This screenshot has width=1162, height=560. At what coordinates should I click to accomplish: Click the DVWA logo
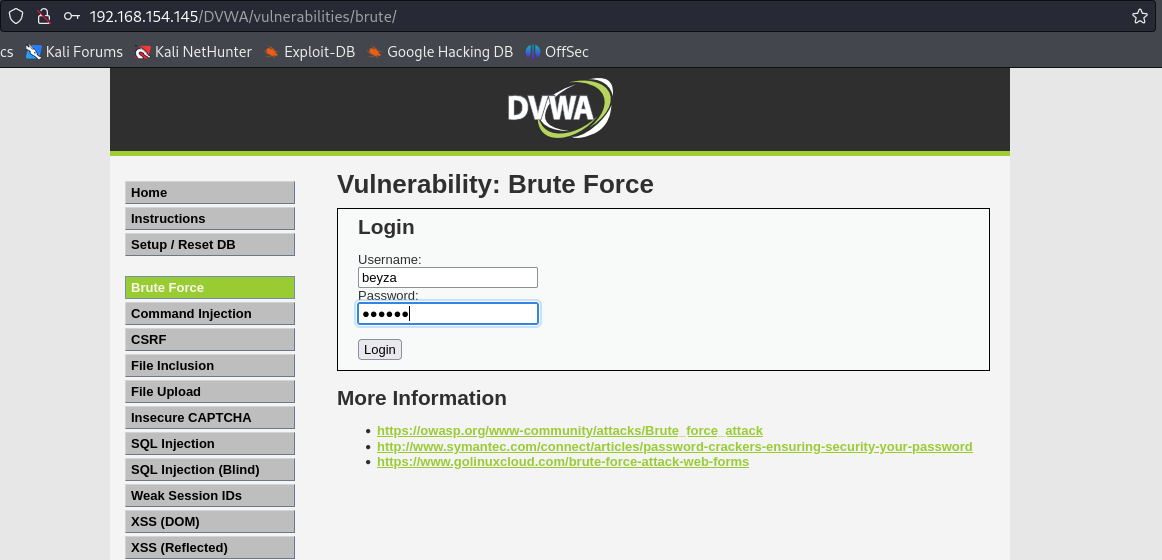(560, 108)
